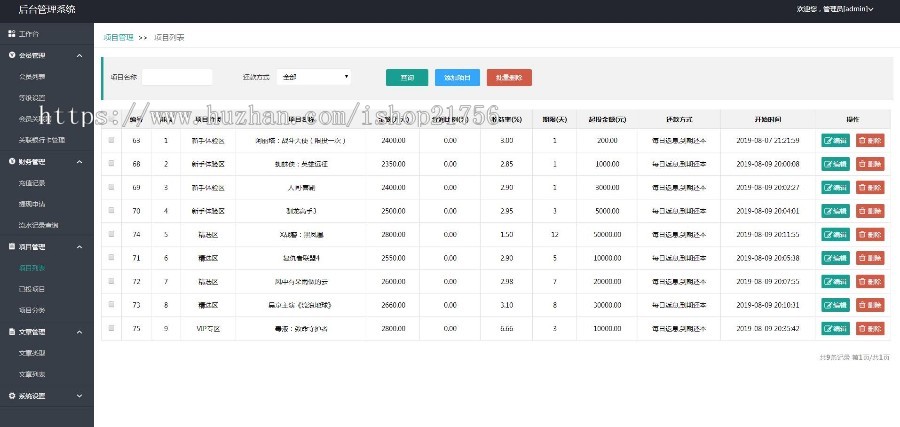Tick the checkbox for project ID 68
This screenshot has width=900, height=427.
click(111, 163)
